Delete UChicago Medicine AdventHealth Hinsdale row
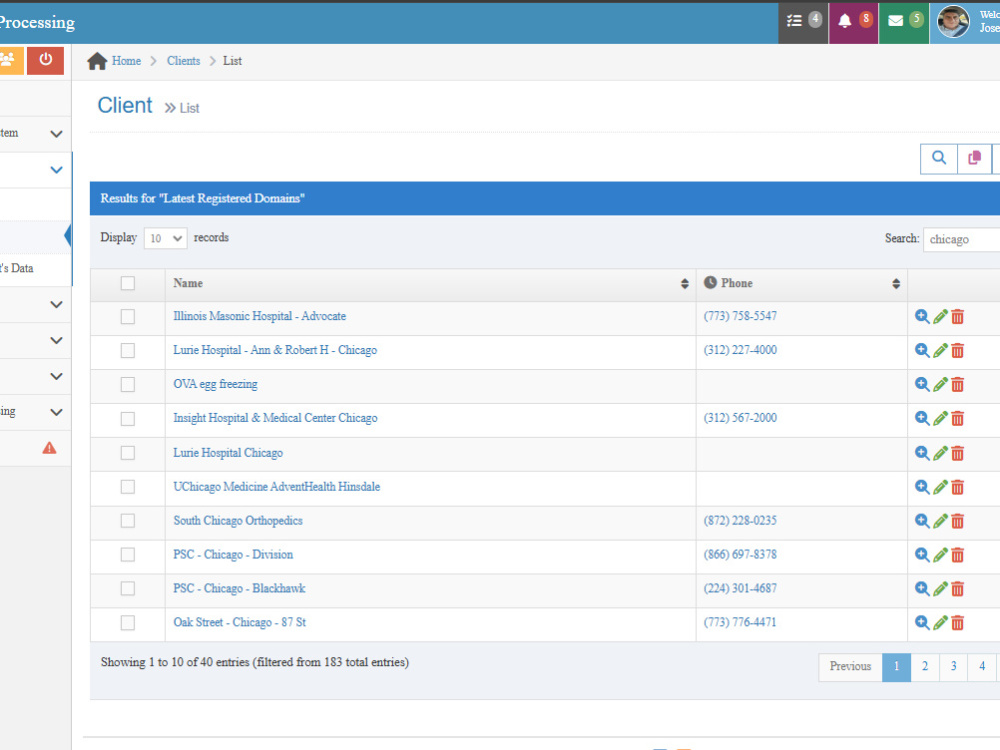 (x=957, y=488)
